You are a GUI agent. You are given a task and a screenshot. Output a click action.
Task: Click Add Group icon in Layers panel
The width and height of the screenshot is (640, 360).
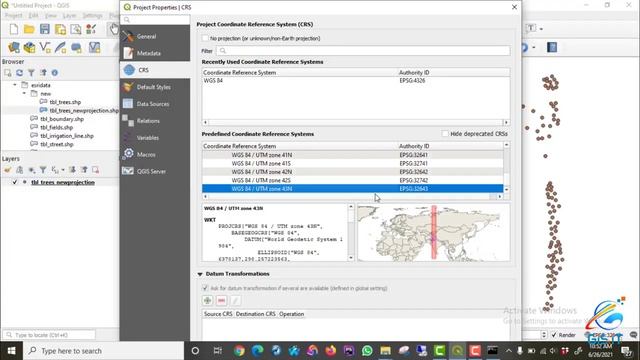20,170
